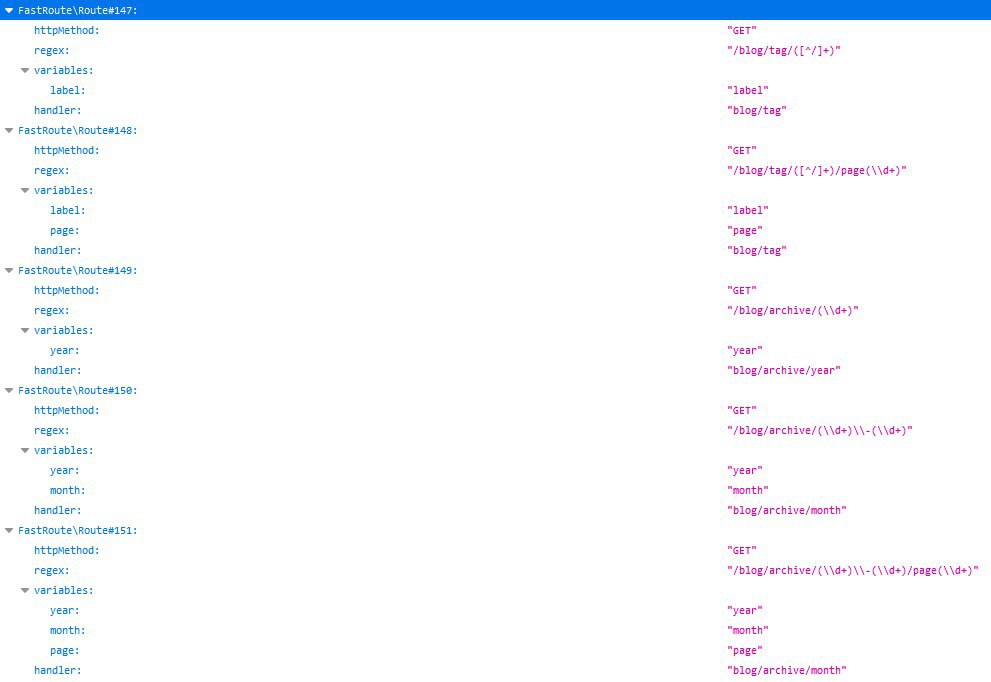Collapse variables under Route#149

pos(25,331)
